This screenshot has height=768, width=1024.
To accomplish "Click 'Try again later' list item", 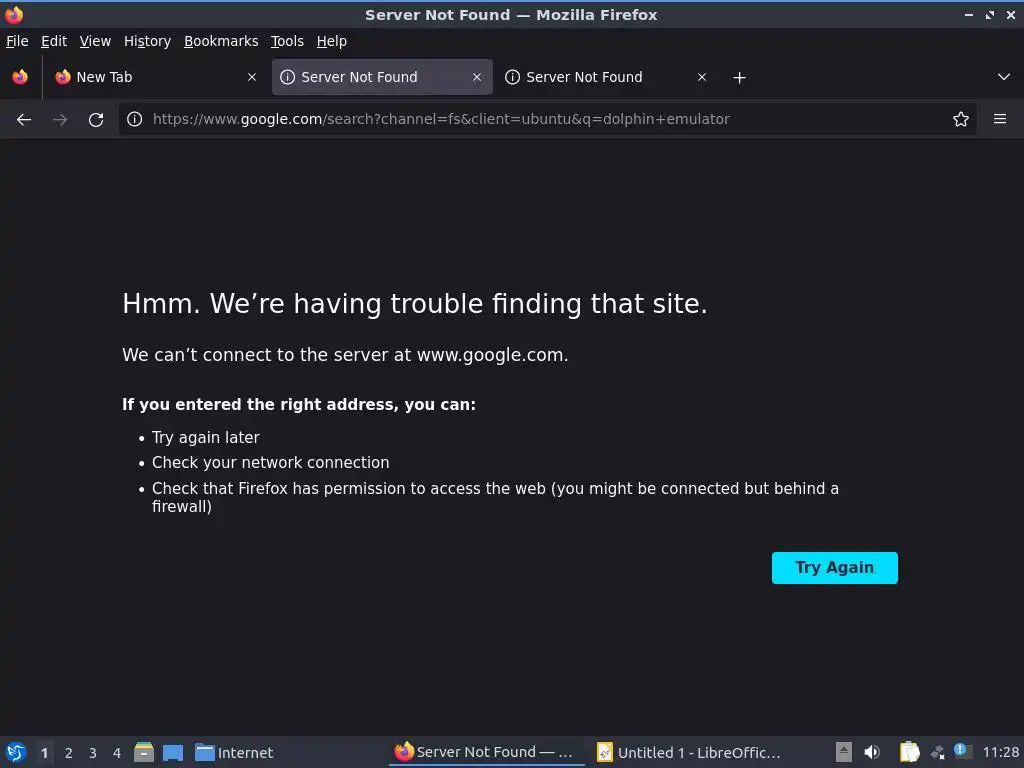I will coord(206,438).
